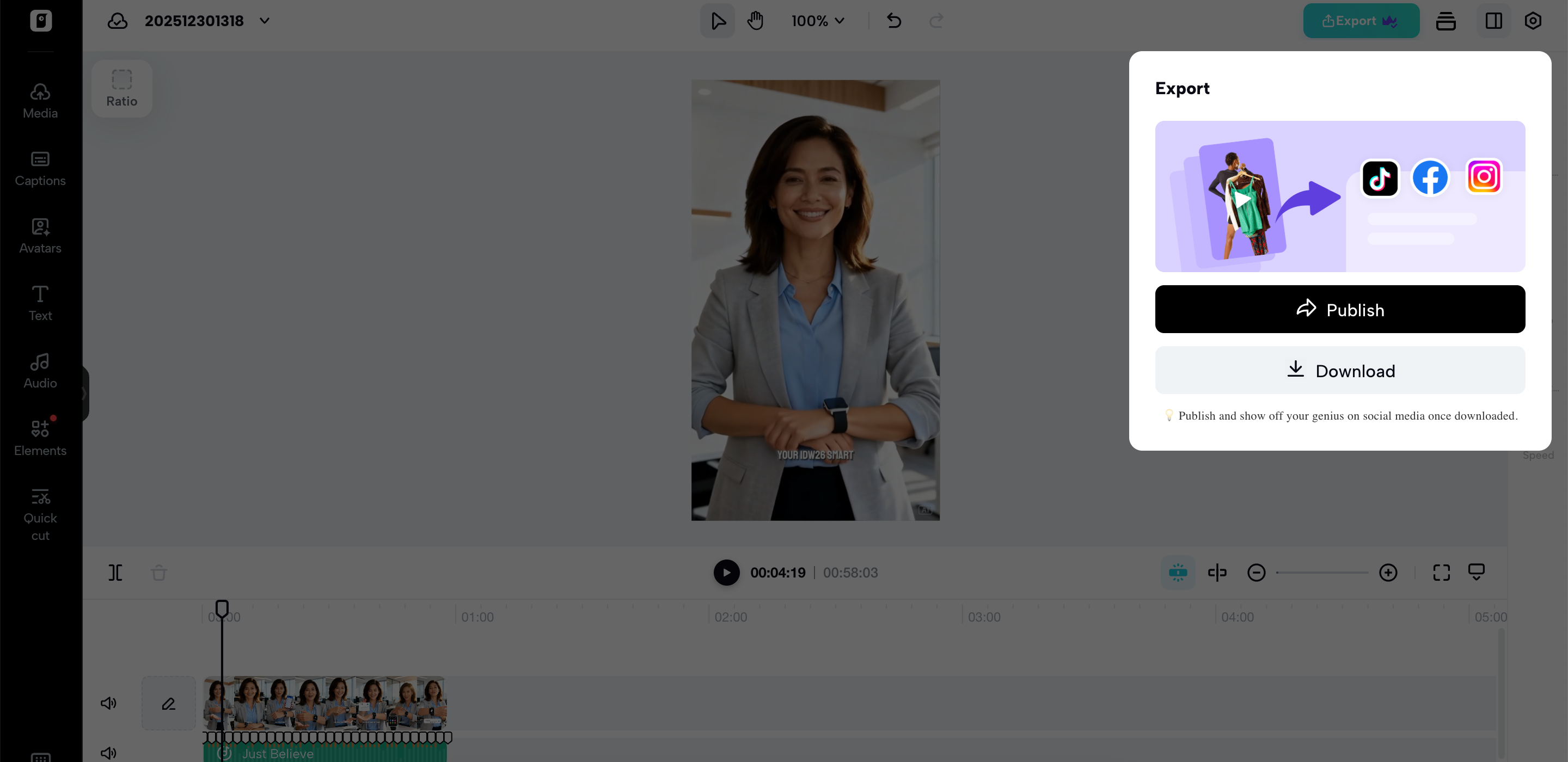Click the zoom in timeline plus icon
Screen dimensions: 1568x762
coord(1388,573)
